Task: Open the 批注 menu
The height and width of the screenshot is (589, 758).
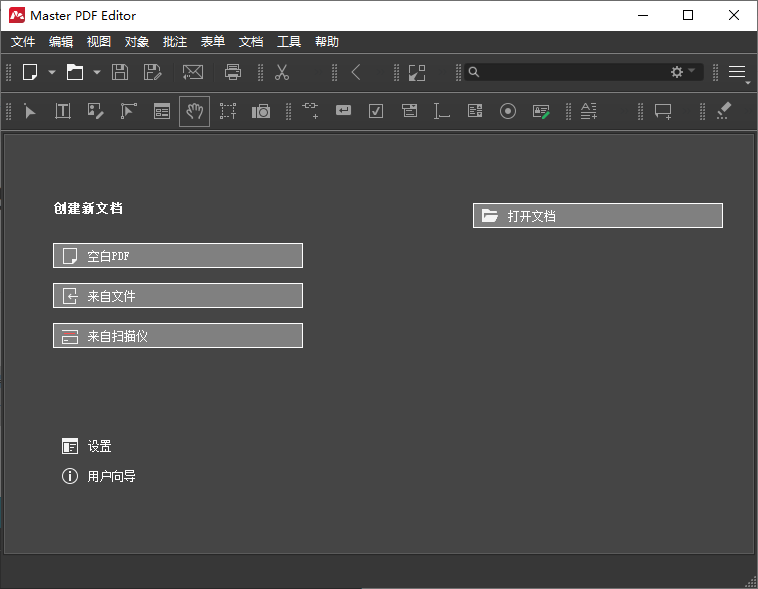Action: (x=175, y=42)
